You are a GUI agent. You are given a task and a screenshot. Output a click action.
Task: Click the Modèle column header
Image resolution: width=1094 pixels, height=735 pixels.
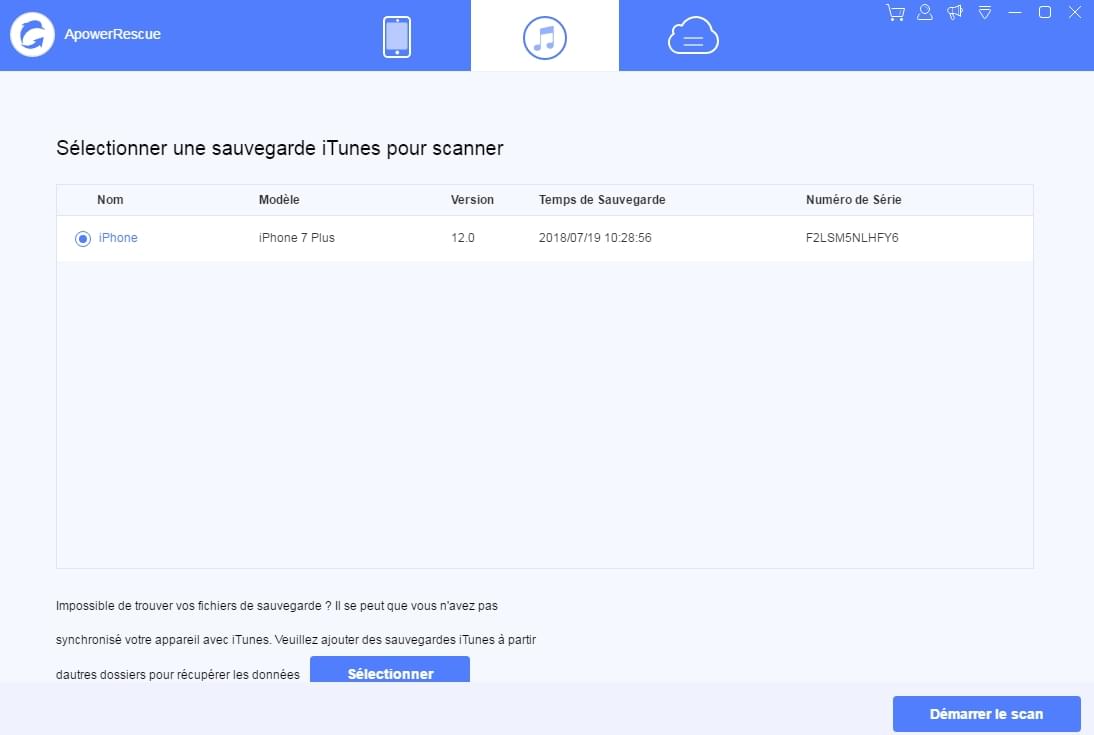pos(279,200)
